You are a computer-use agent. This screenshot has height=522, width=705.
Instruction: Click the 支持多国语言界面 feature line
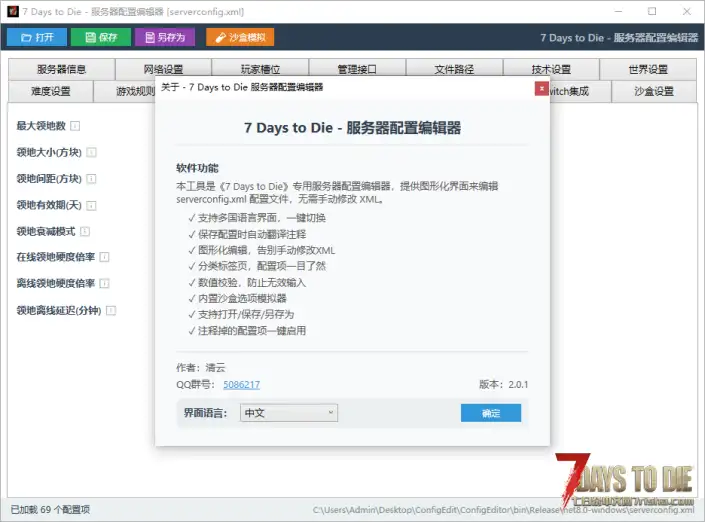(257, 218)
